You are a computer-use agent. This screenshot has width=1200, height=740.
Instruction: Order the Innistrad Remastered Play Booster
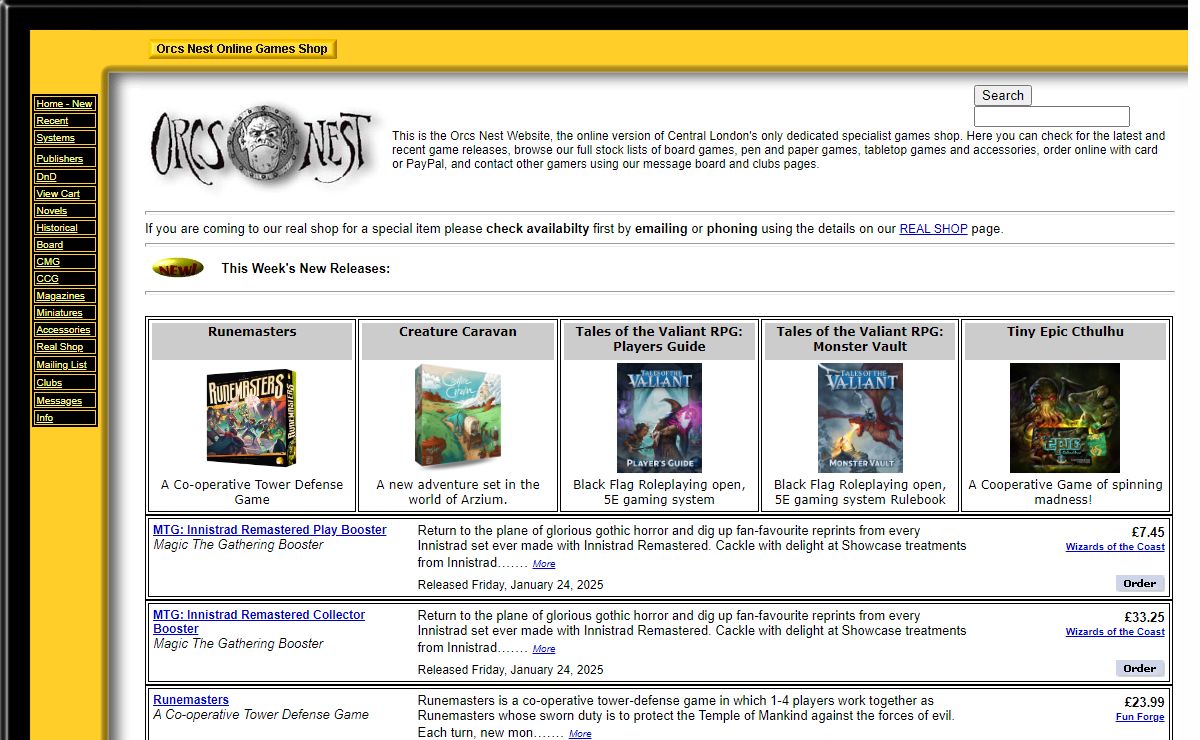click(1140, 583)
